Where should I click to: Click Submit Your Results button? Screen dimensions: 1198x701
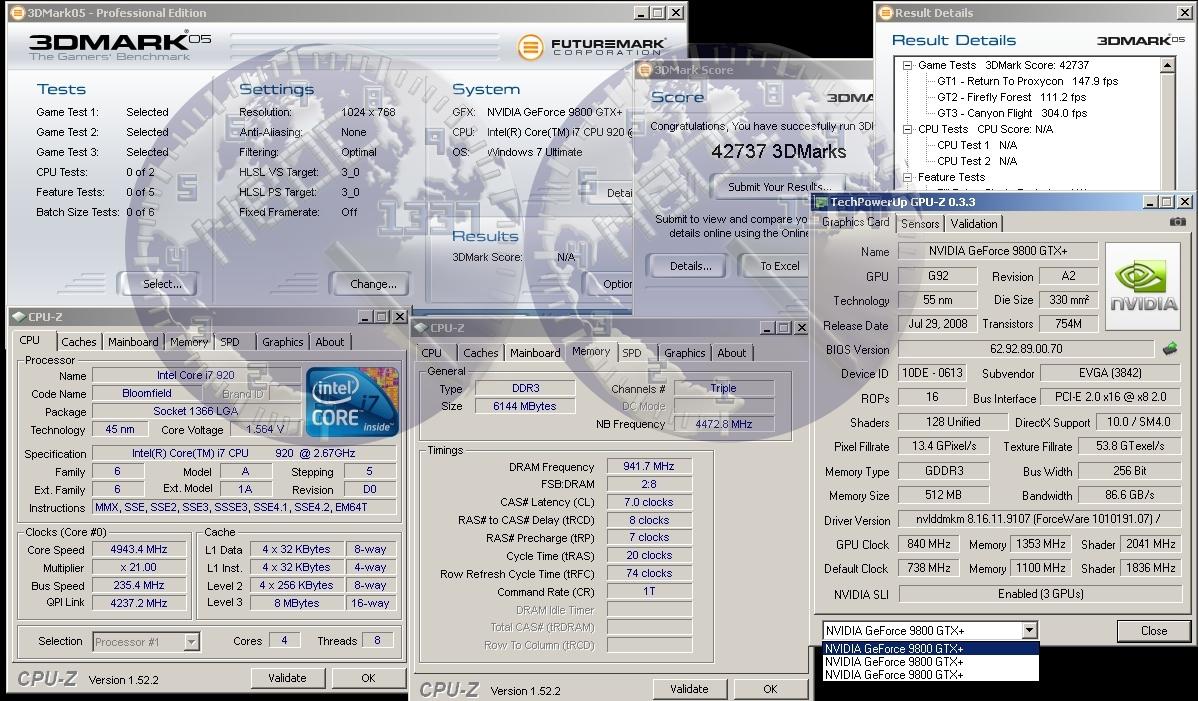pos(779,187)
